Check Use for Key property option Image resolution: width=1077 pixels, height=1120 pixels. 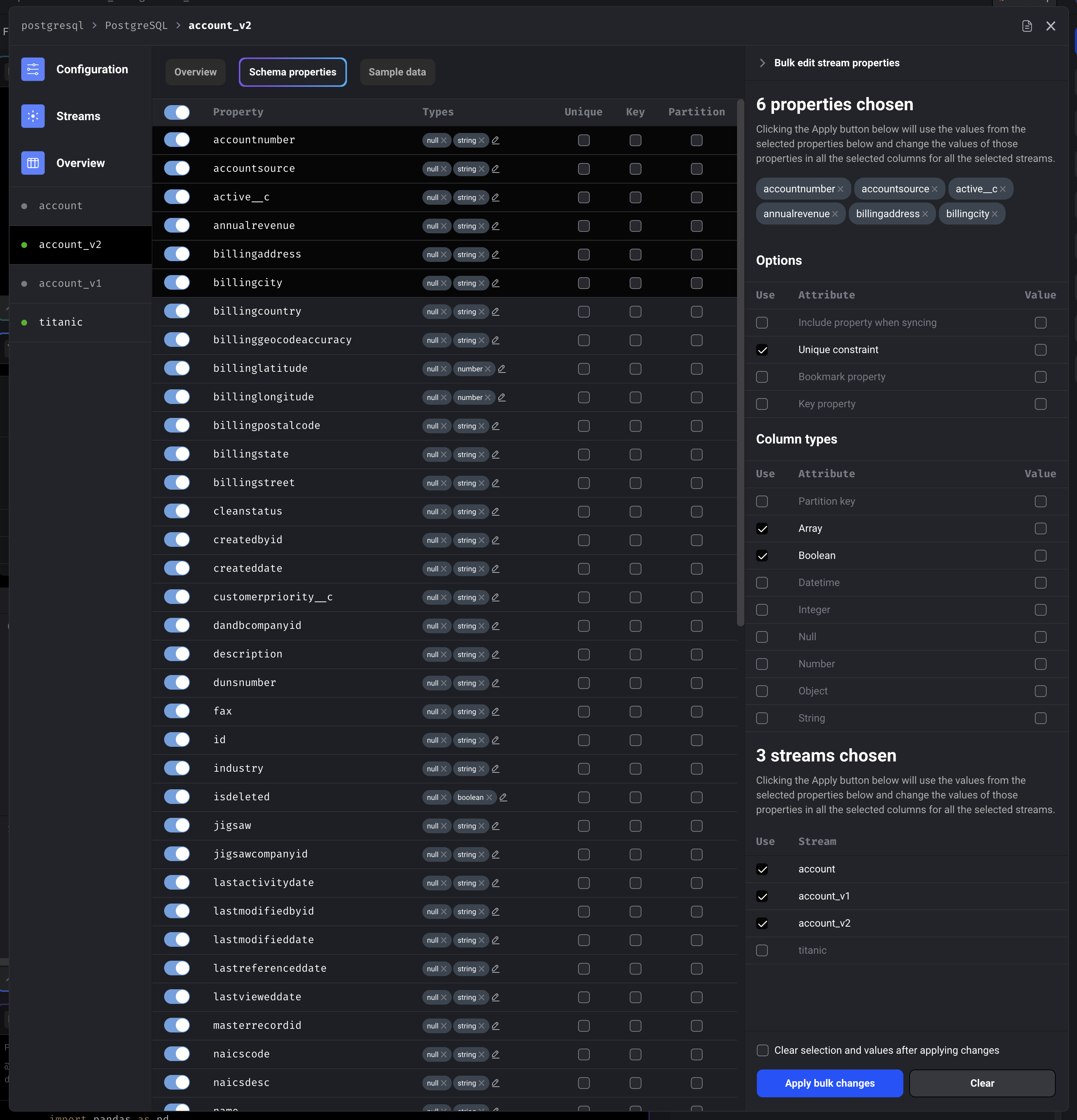[762, 405]
